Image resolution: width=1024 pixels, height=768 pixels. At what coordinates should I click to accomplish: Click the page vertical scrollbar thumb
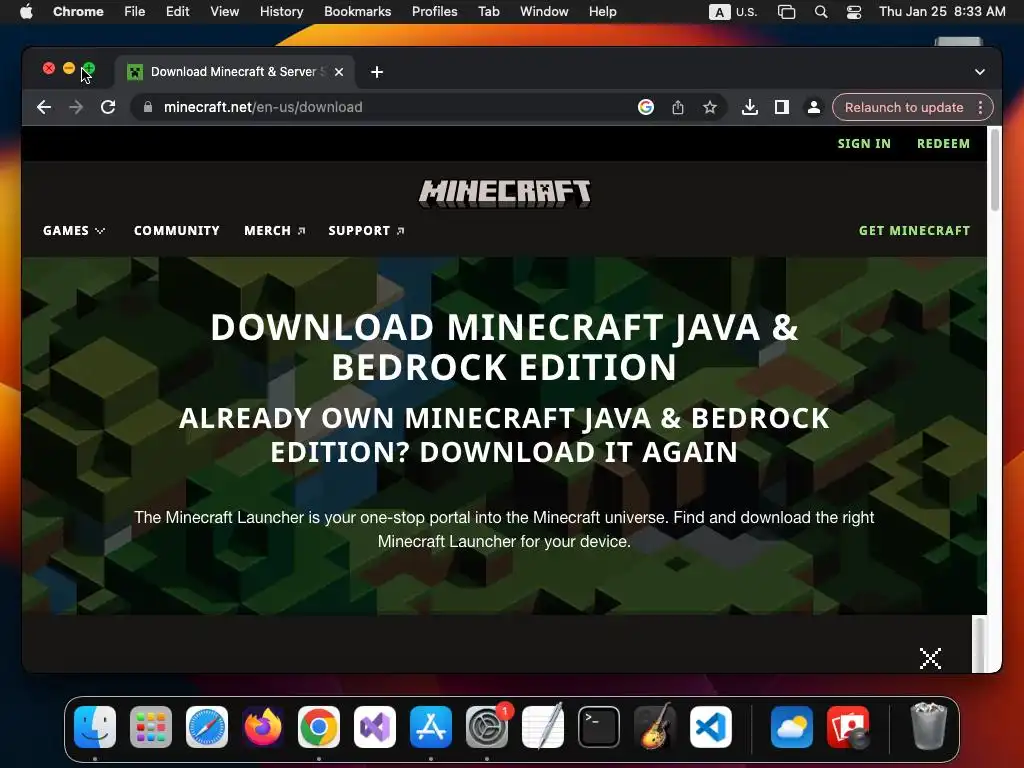[995, 170]
